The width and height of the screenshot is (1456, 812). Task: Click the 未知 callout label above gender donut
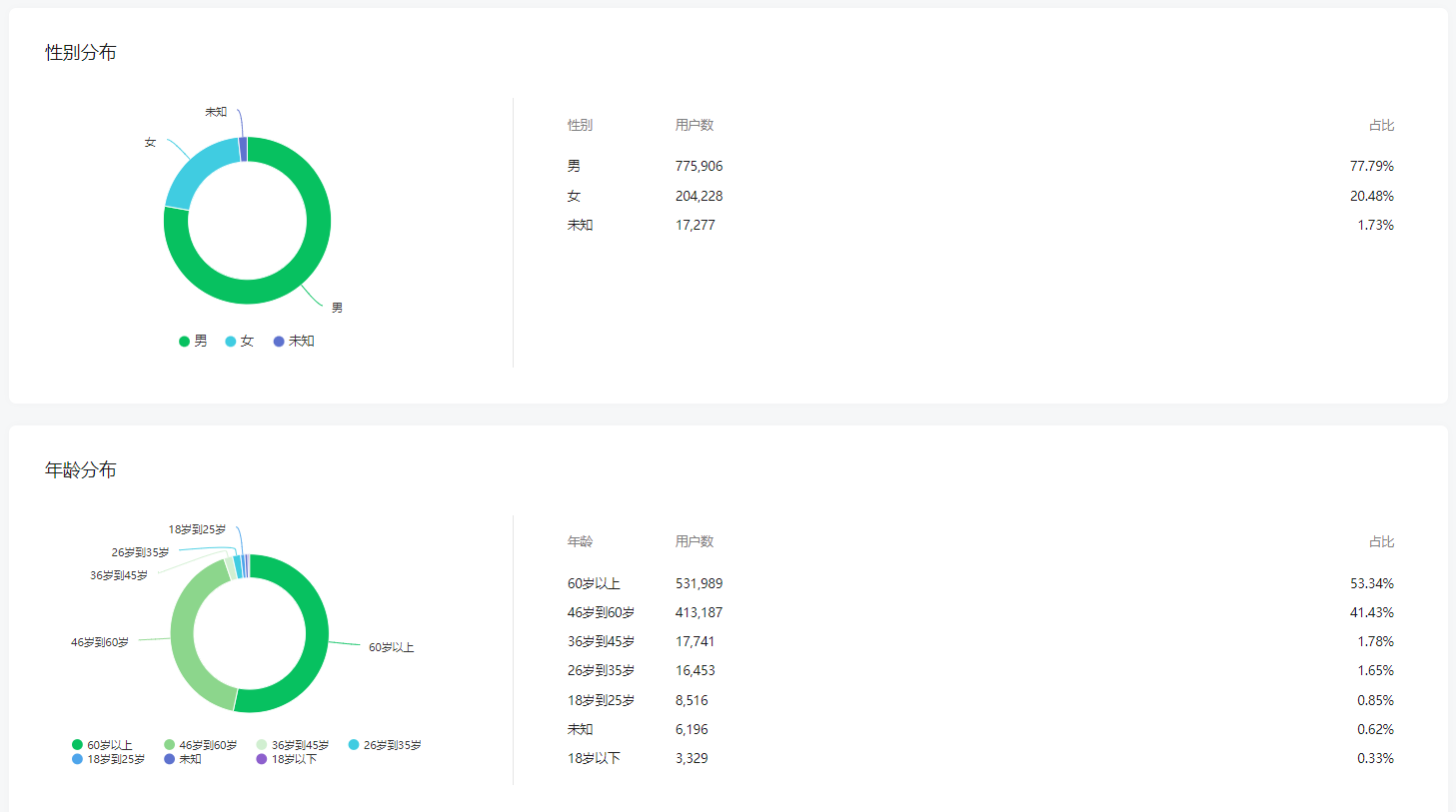pyautogui.click(x=216, y=112)
